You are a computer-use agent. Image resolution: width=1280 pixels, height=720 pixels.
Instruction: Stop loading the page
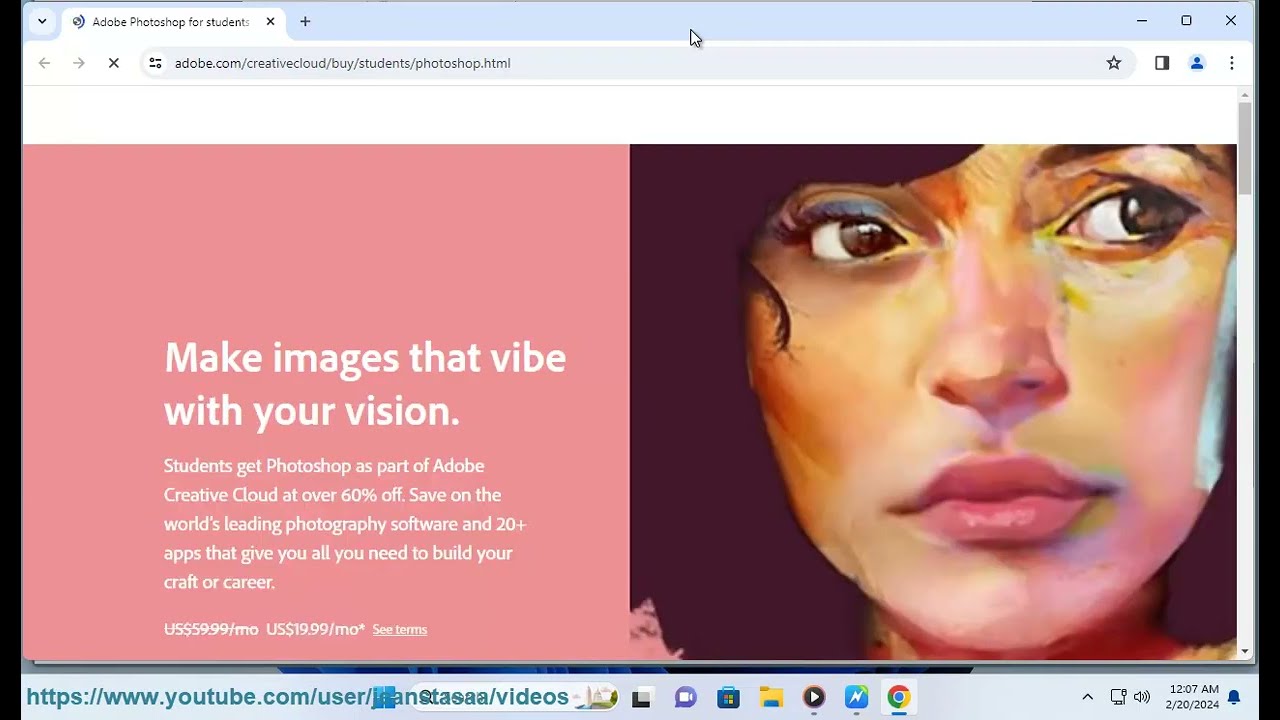pyautogui.click(x=113, y=63)
